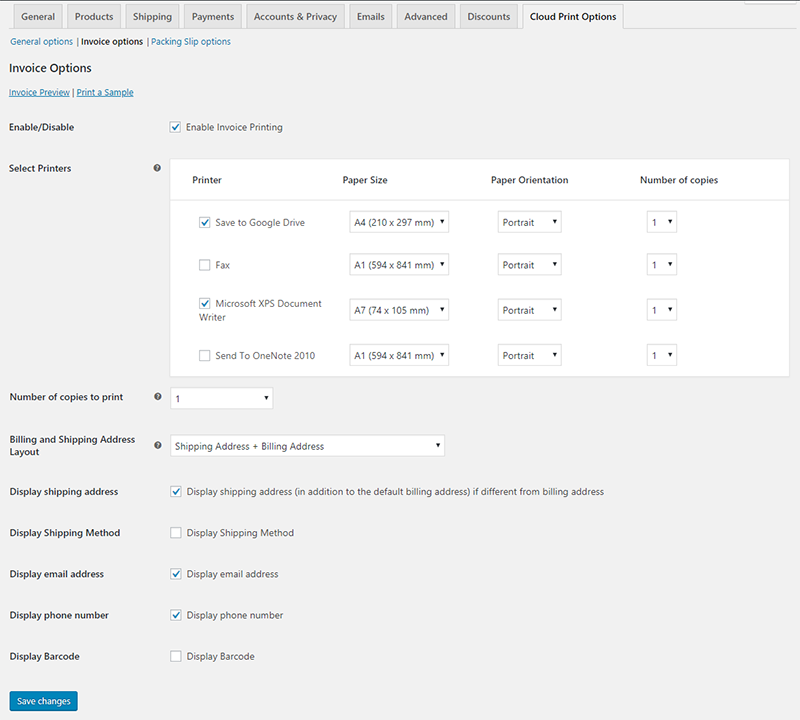The image size is (800, 720).
Task: Open Billing and Shipping Address Layout dropdown
Action: coord(307,445)
